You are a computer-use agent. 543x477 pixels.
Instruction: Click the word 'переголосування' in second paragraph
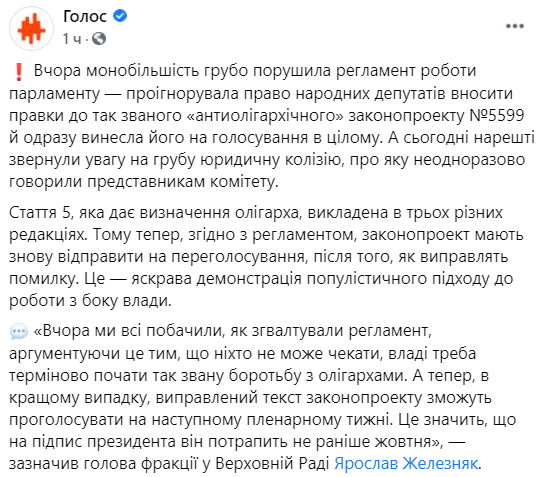point(238,257)
